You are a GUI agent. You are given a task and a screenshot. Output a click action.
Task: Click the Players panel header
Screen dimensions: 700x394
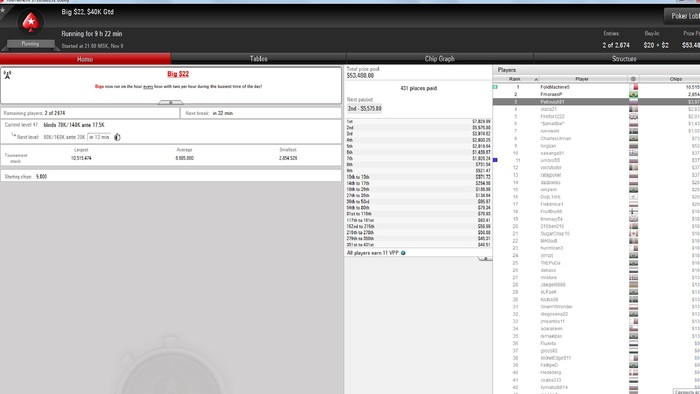tap(596, 70)
